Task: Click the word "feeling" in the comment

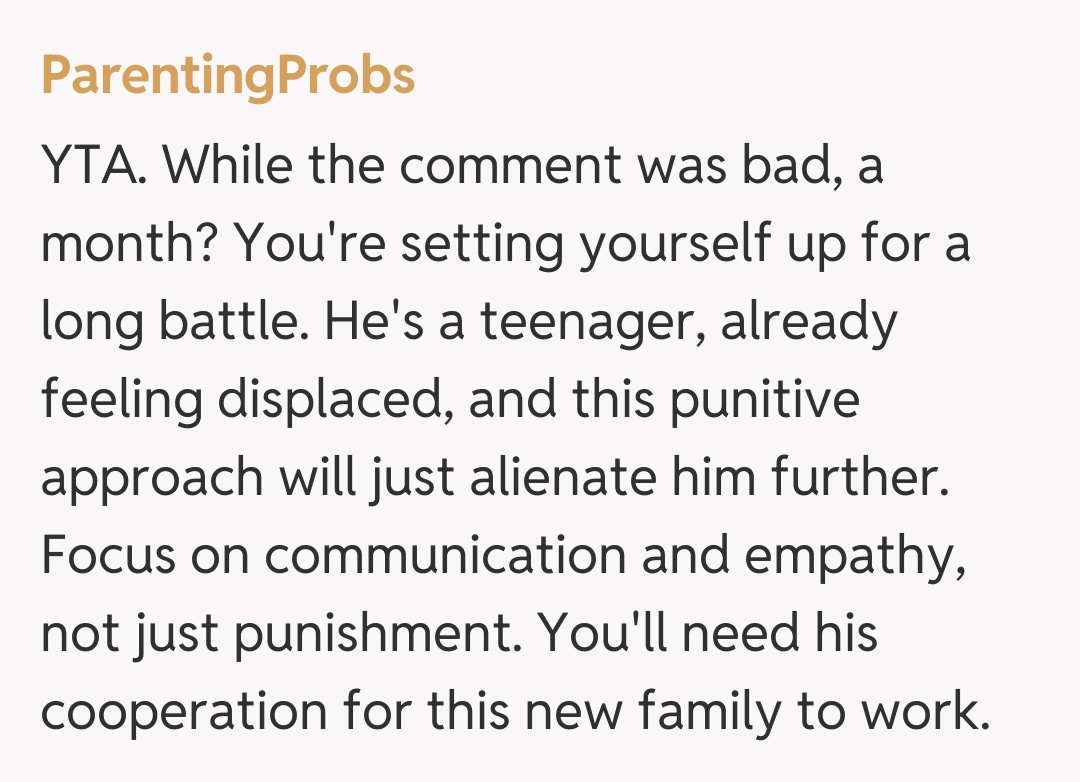Action: click(120, 400)
